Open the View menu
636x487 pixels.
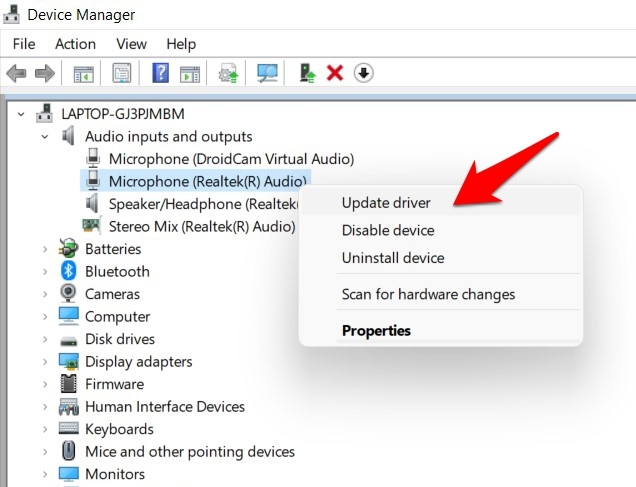click(131, 44)
